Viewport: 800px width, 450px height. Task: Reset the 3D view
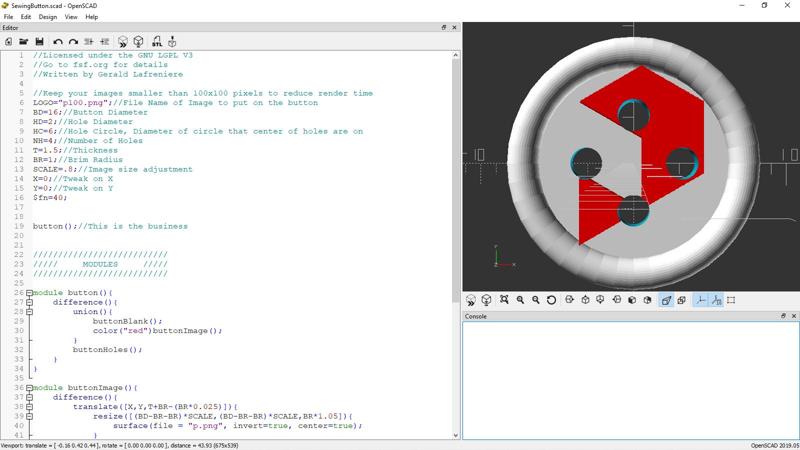[551, 300]
